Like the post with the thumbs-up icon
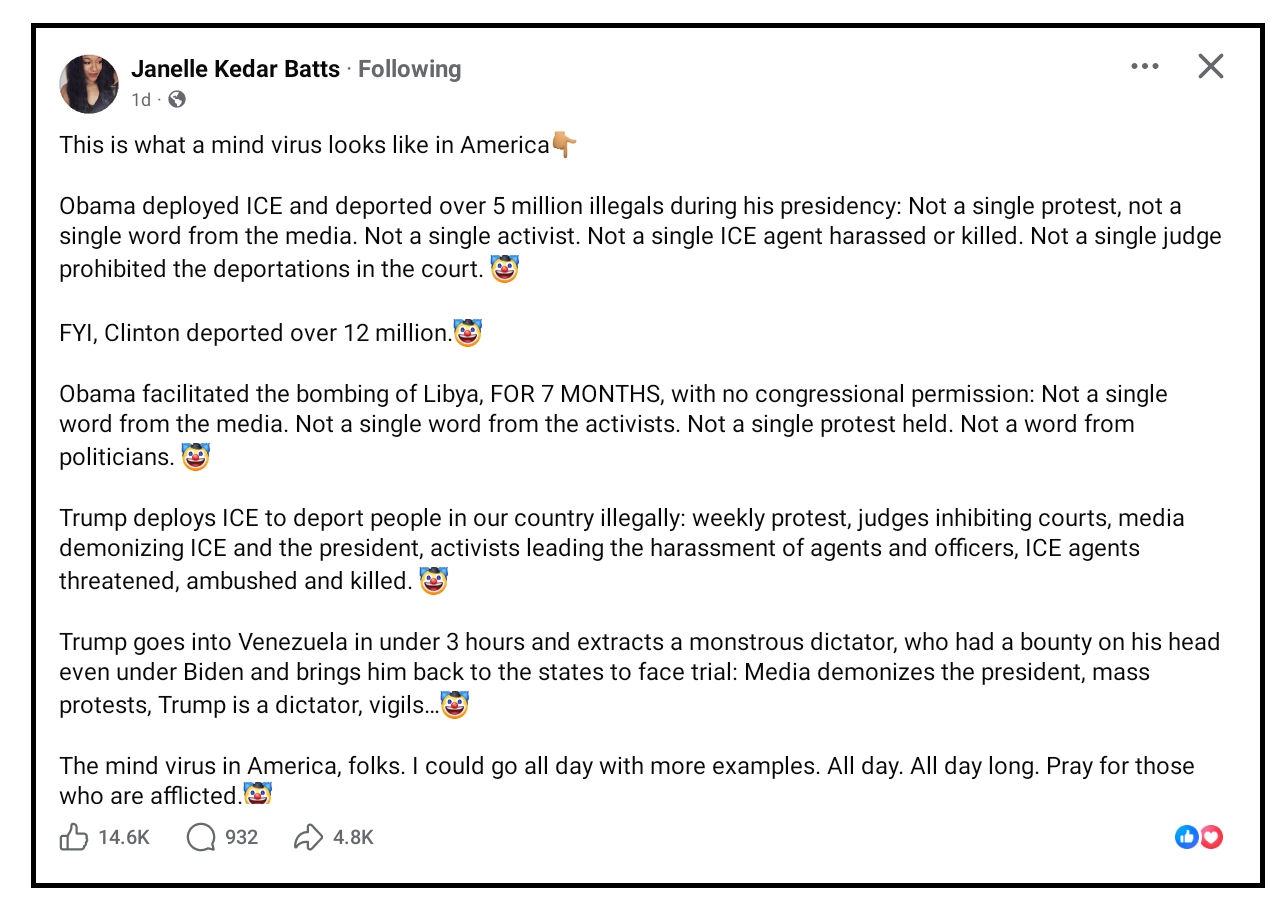The width and height of the screenshot is (1286, 904). pyautogui.click(x=74, y=837)
